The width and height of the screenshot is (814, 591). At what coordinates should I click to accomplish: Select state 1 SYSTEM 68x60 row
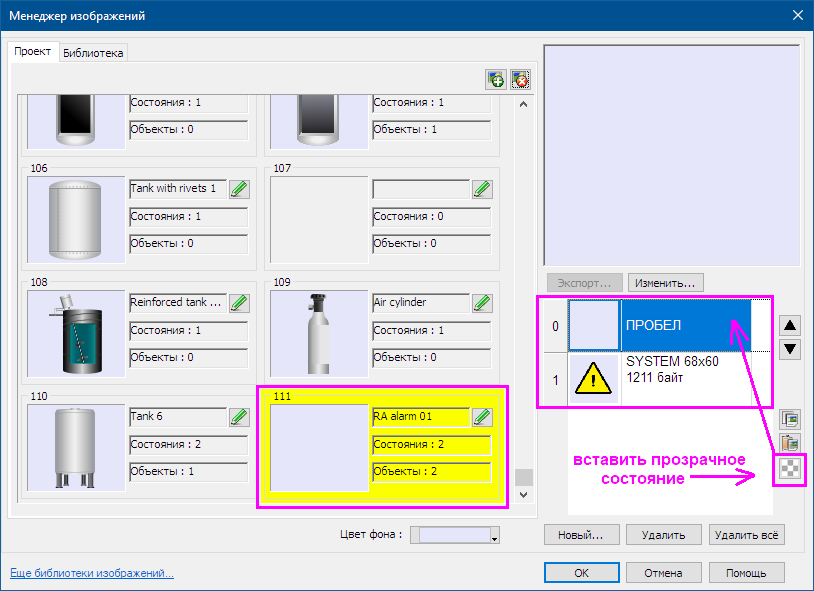pos(657,379)
